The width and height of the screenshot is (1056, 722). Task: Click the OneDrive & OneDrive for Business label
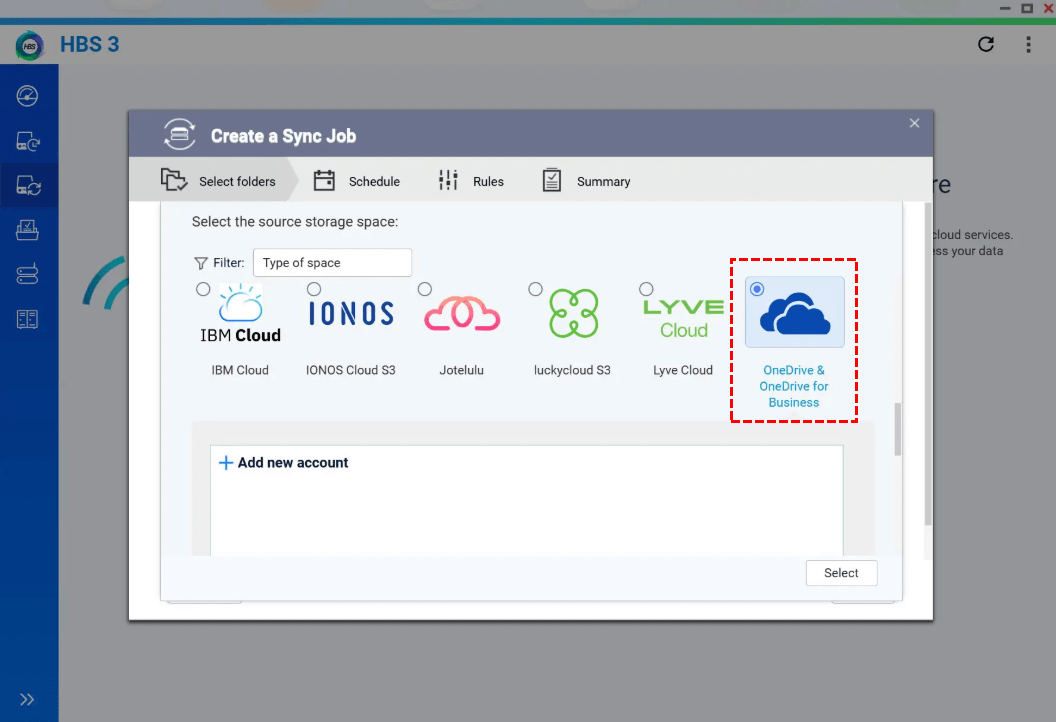point(793,387)
